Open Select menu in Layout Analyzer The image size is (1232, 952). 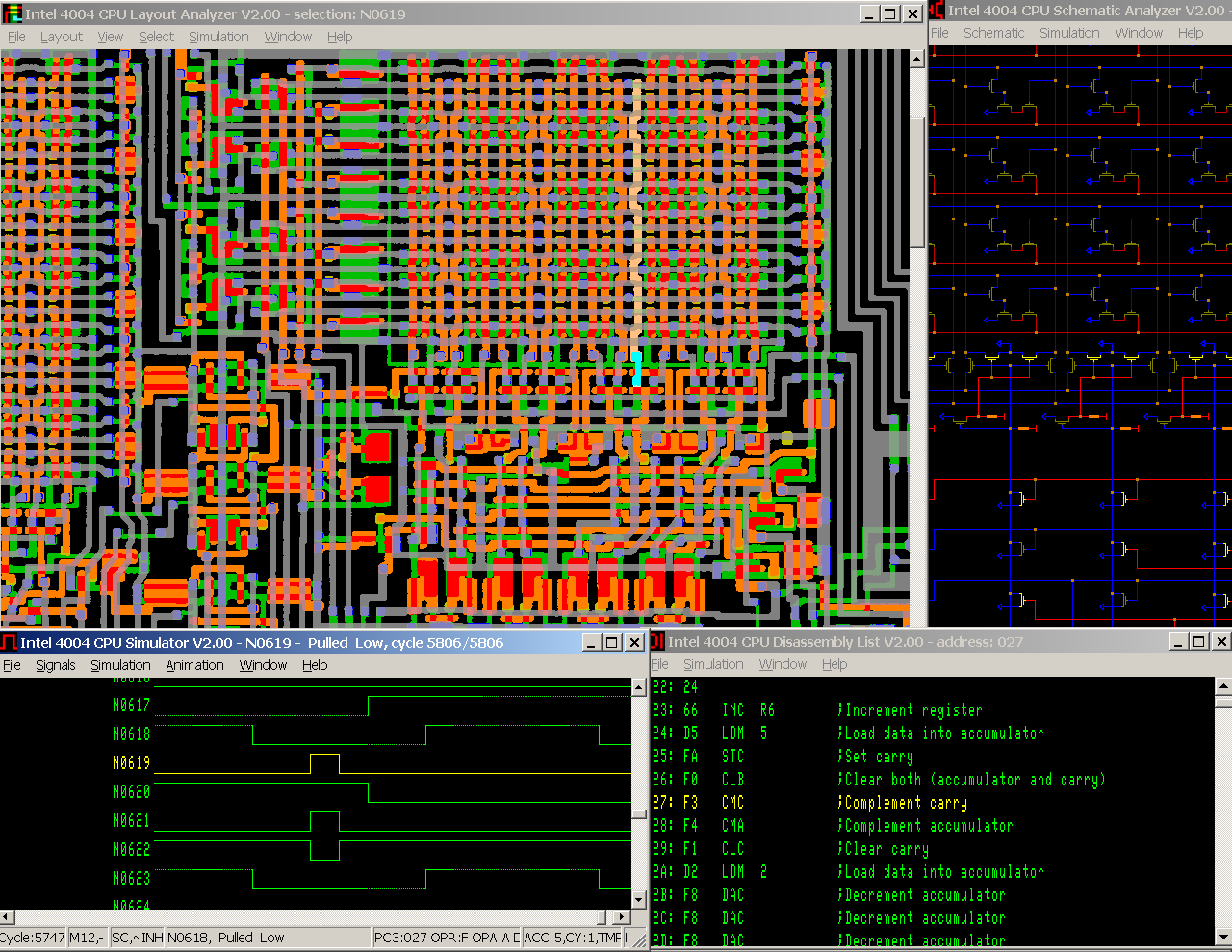coord(156,37)
